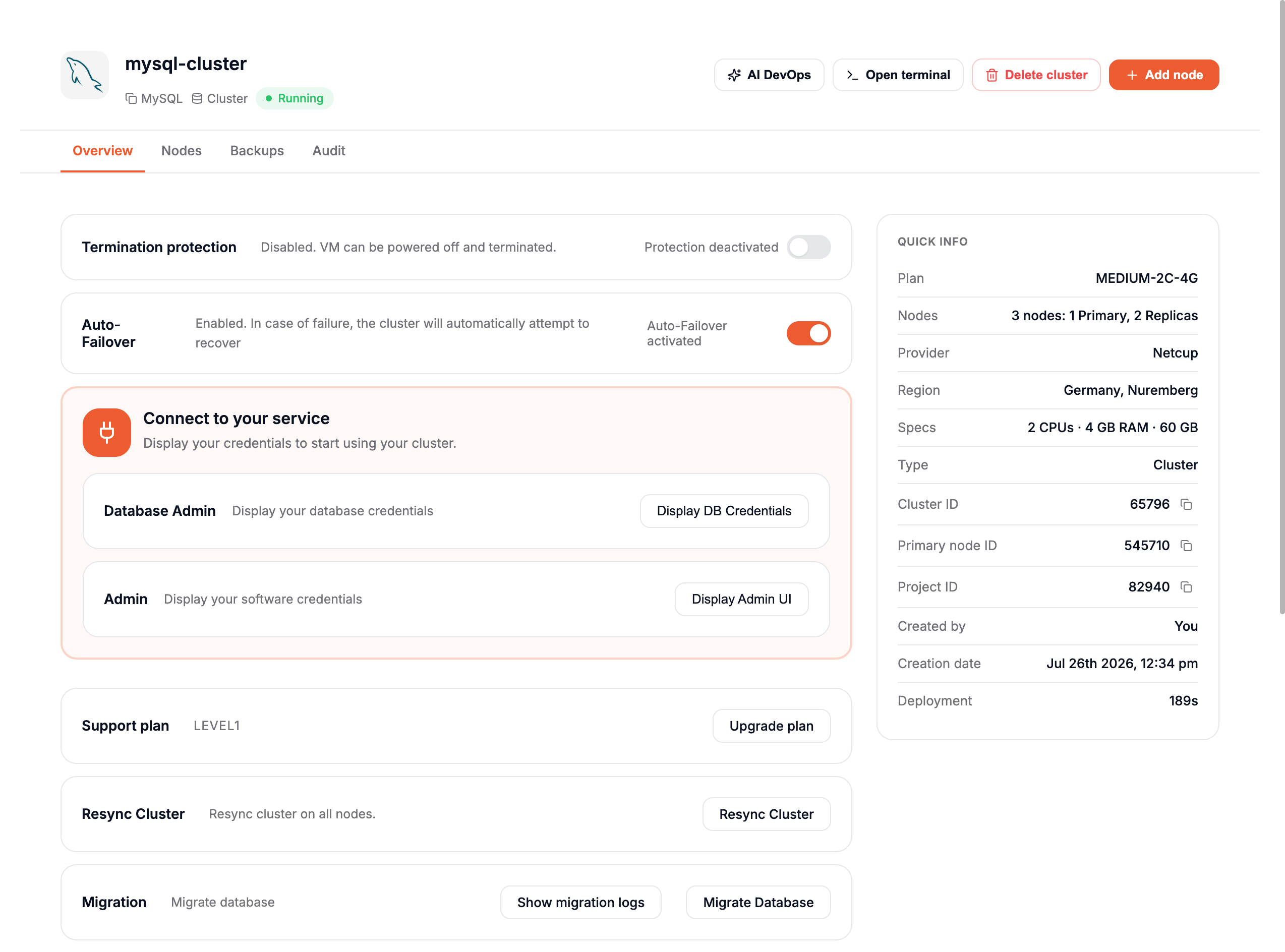Image resolution: width=1285 pixels, height=952 pixels.
Task: Click the MySQL dolphin logo icon
Action: 84,75
